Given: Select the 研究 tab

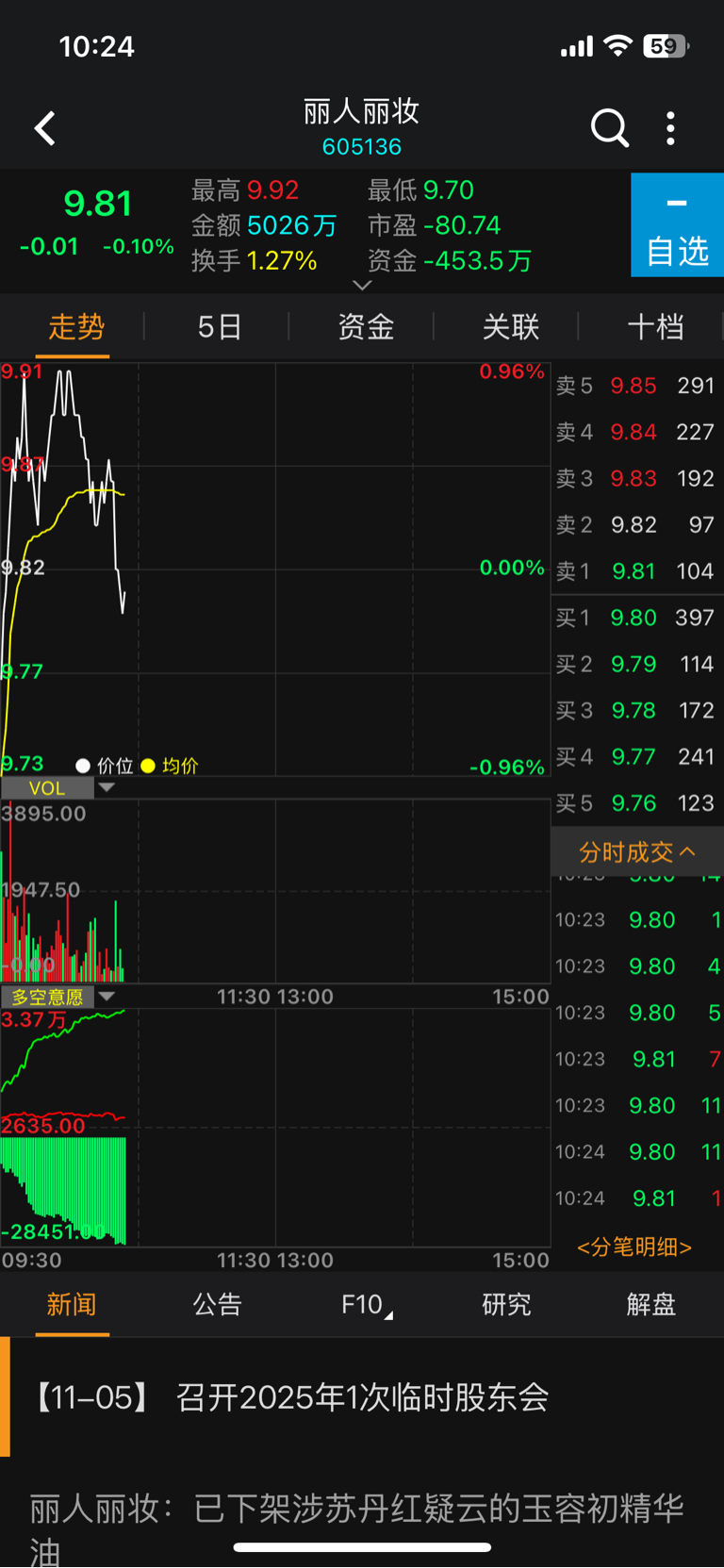Looking at the screenshot, I should click(506, 1305).
